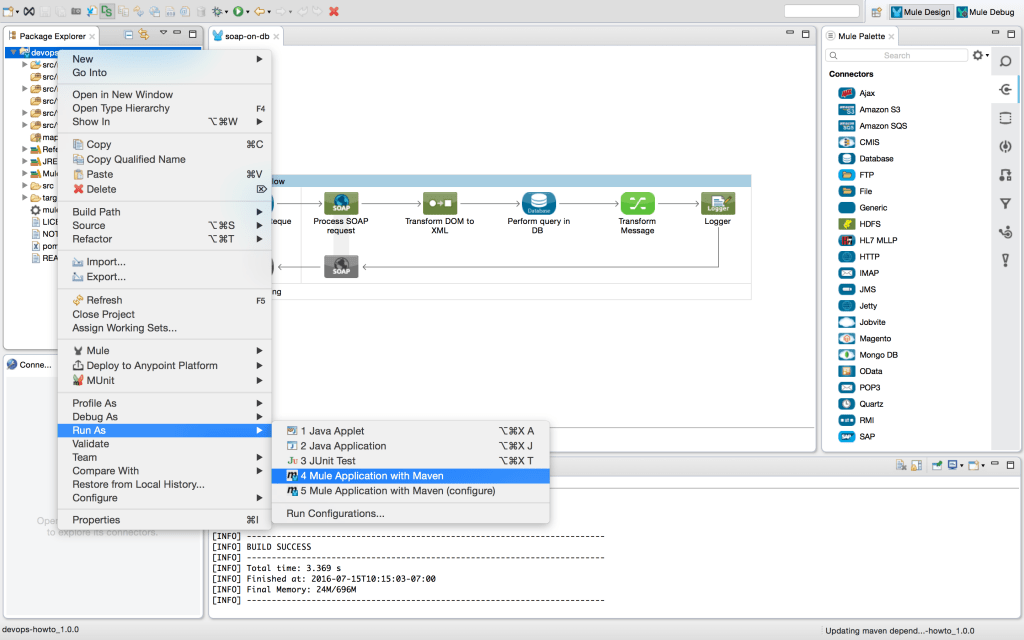Open Mule Palette settings gear dropdown
1024x640 pixels.
981,56
